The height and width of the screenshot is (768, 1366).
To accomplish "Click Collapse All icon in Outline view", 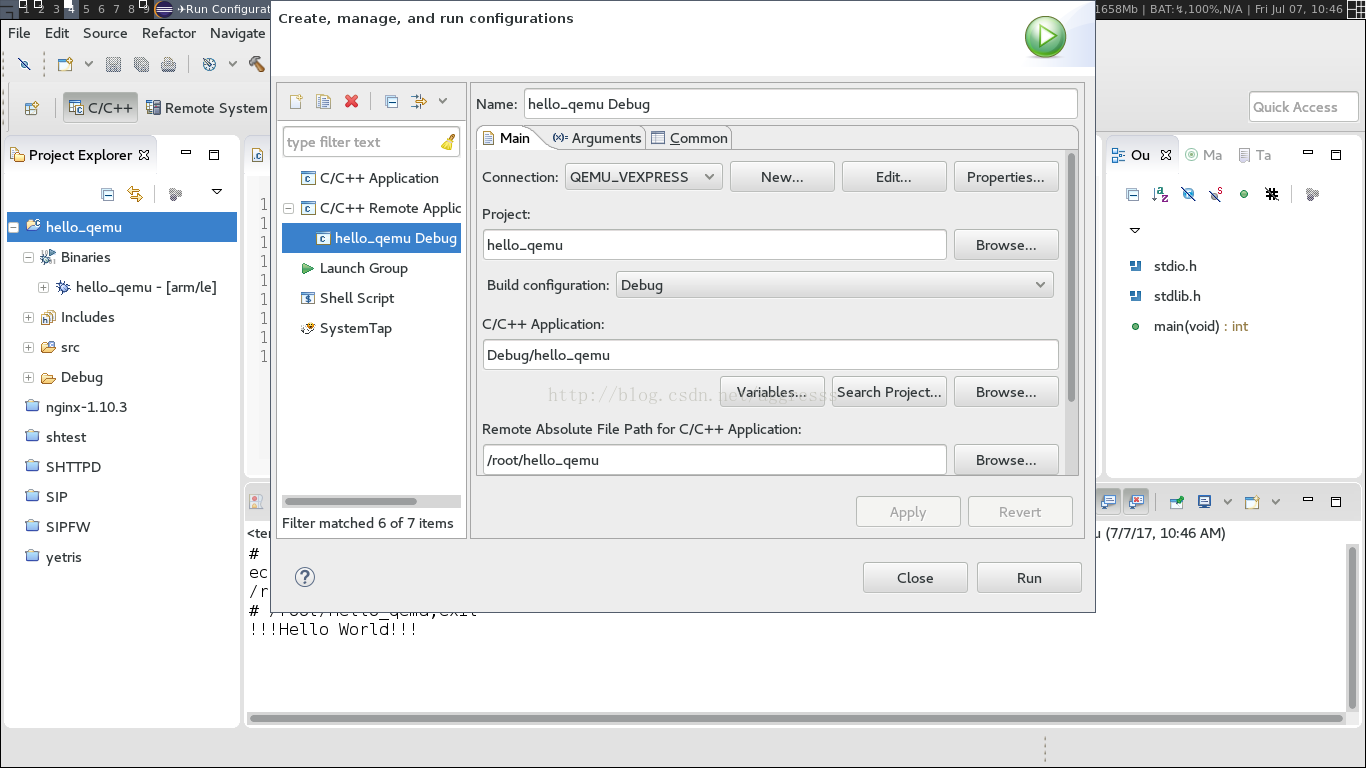I will (1133, 194).
